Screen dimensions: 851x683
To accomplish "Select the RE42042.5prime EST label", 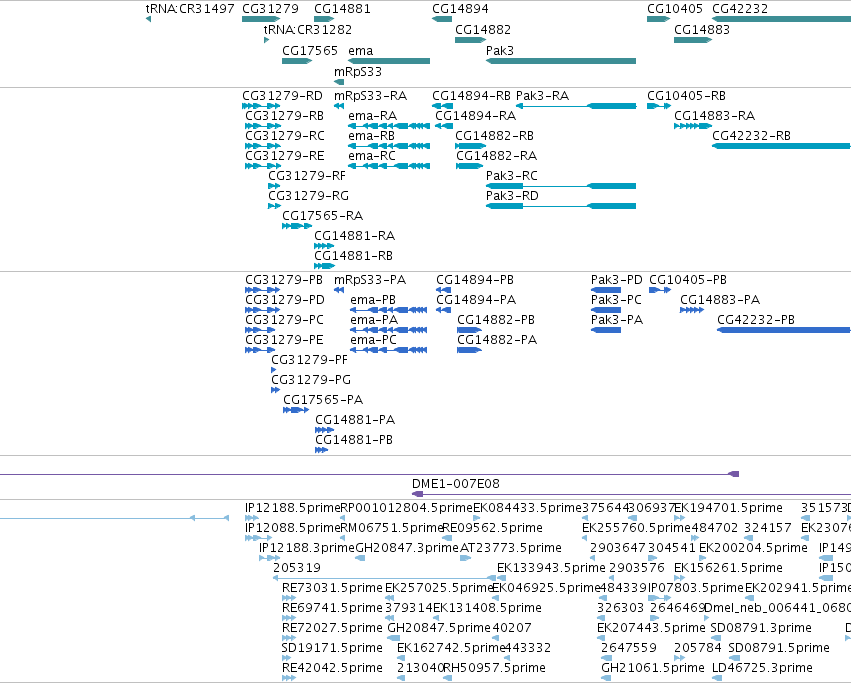I will click(332, 668).
